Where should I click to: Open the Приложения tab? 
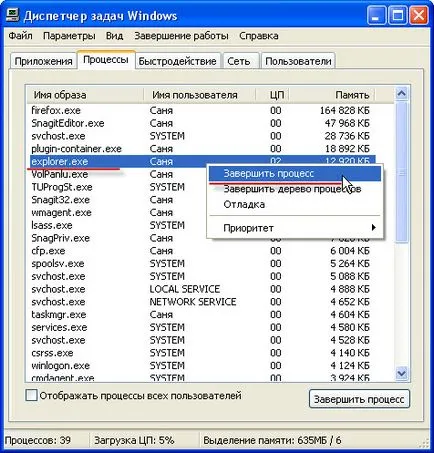[x=43, y=61]
